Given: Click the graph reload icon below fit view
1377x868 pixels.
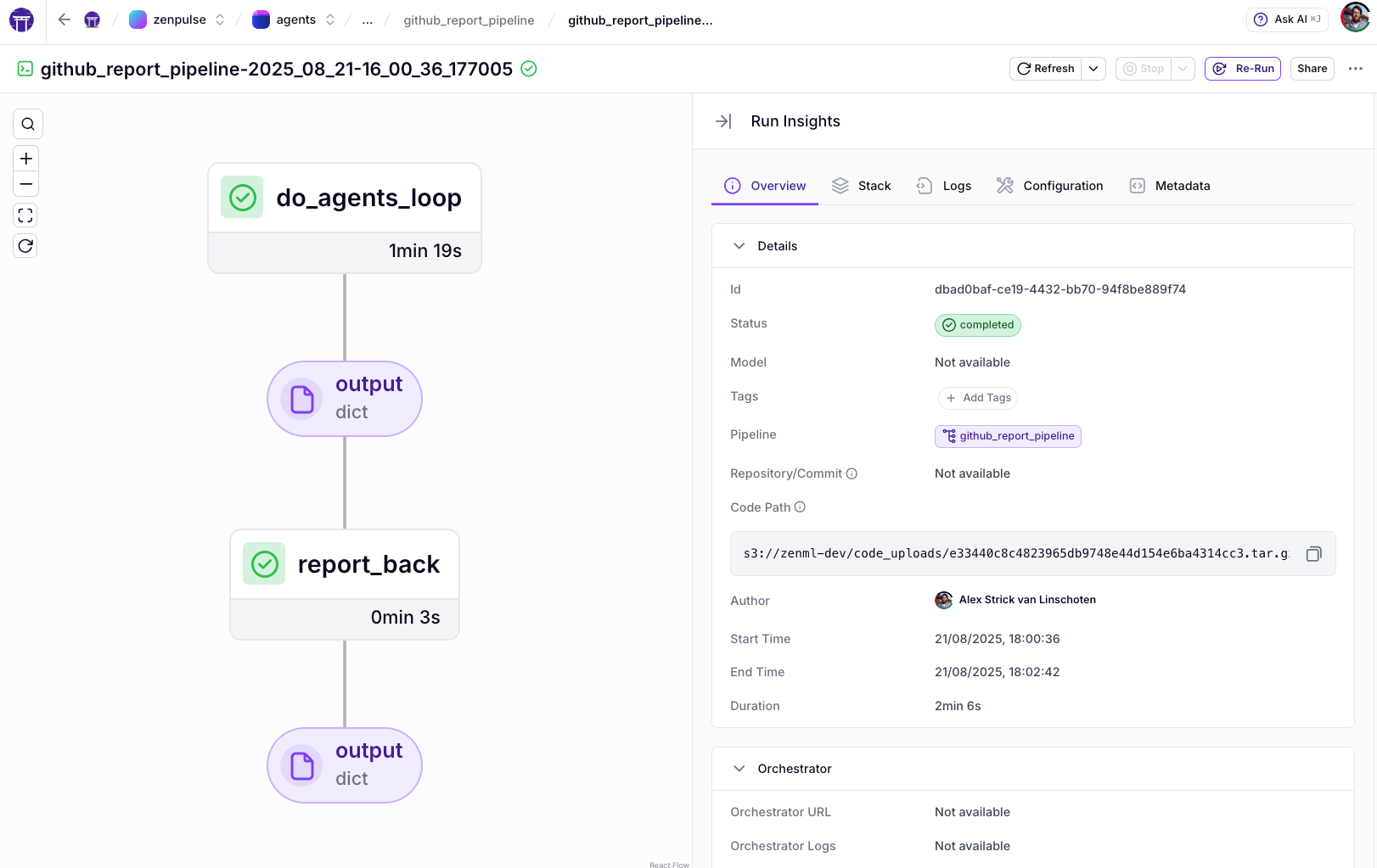Looking at the screenshot, I should pos(26,246).
